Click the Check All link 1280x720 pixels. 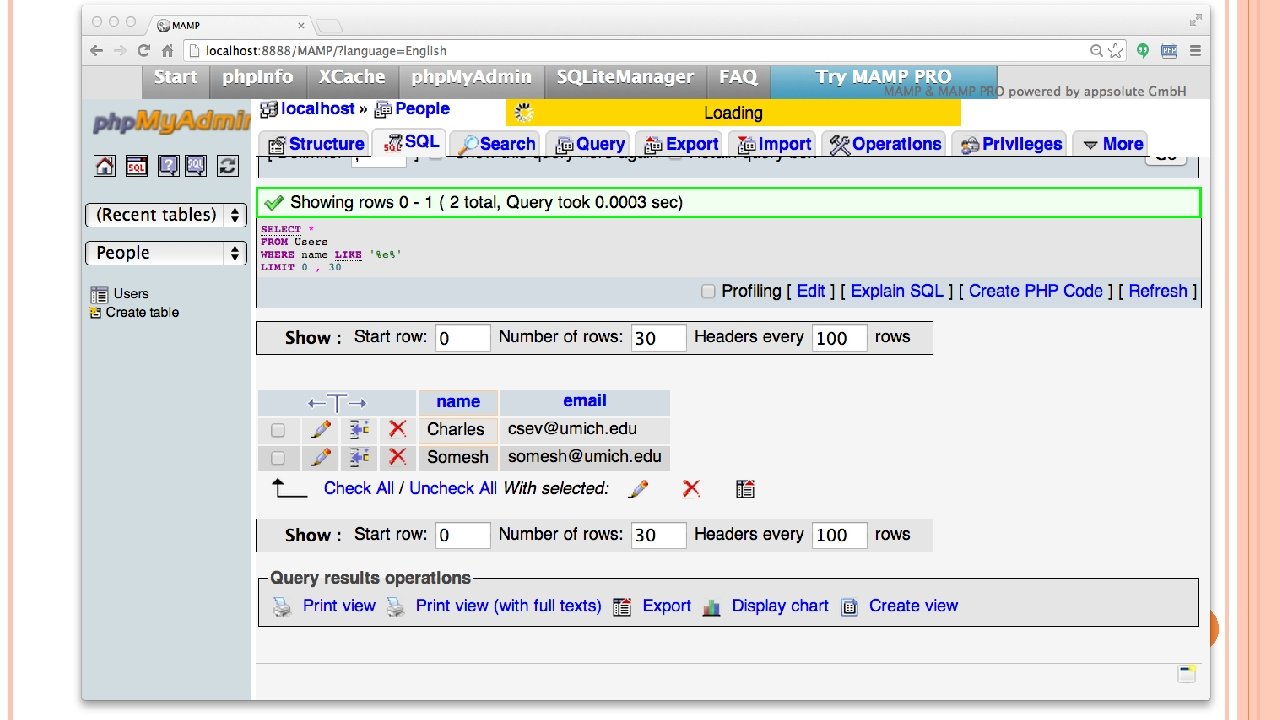pyautogui.click(x=359, y=488)
